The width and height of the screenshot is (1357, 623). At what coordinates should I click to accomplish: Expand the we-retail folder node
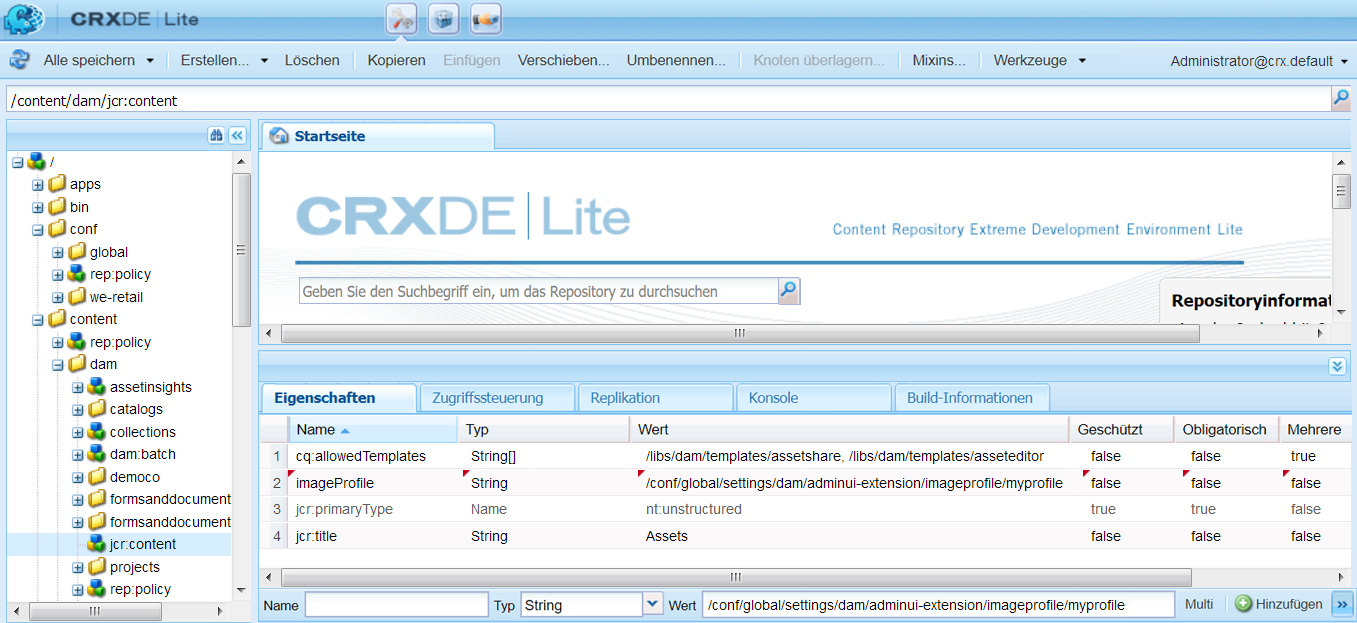click(x=58, y=297)
